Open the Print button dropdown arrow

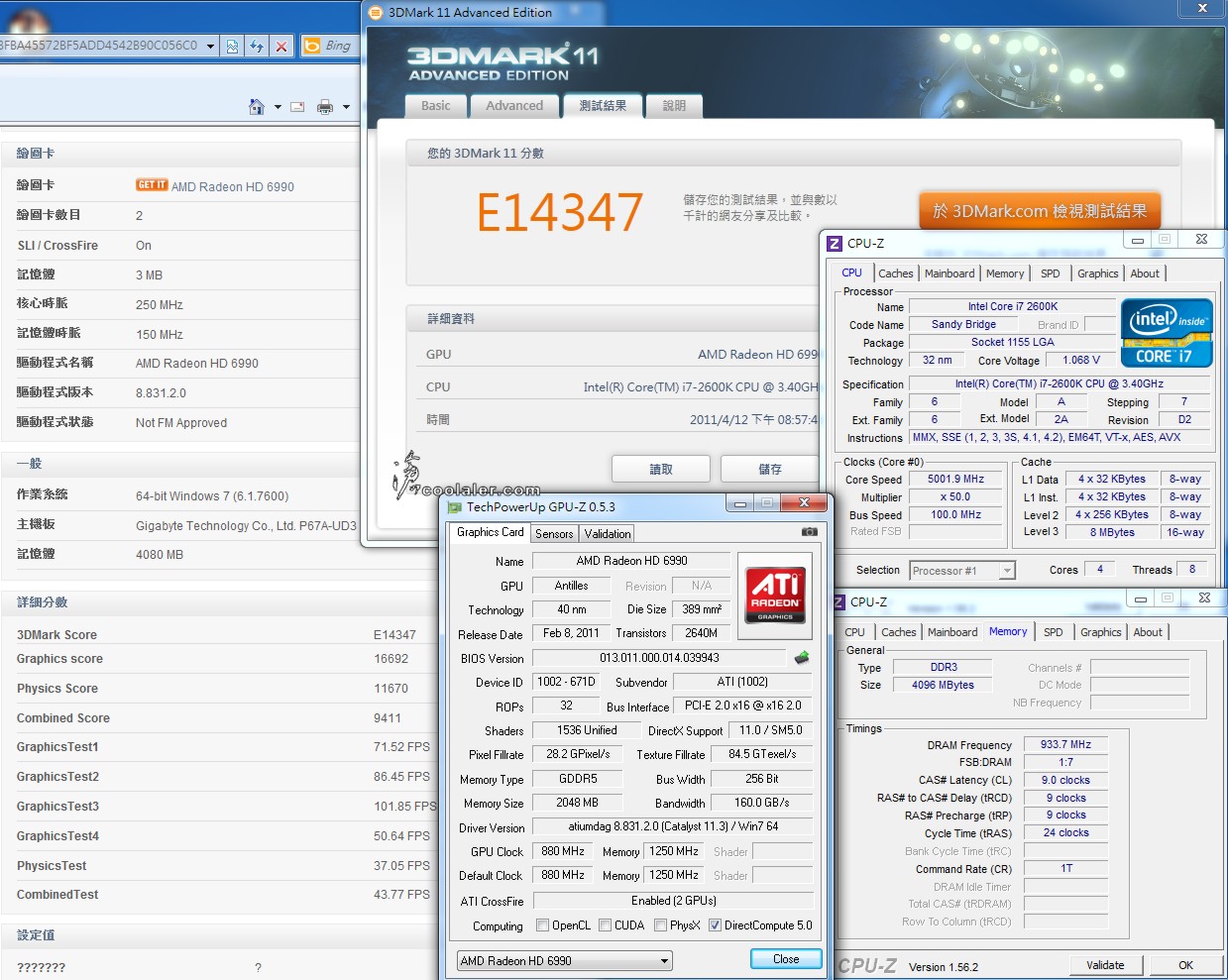click(346, 107)
